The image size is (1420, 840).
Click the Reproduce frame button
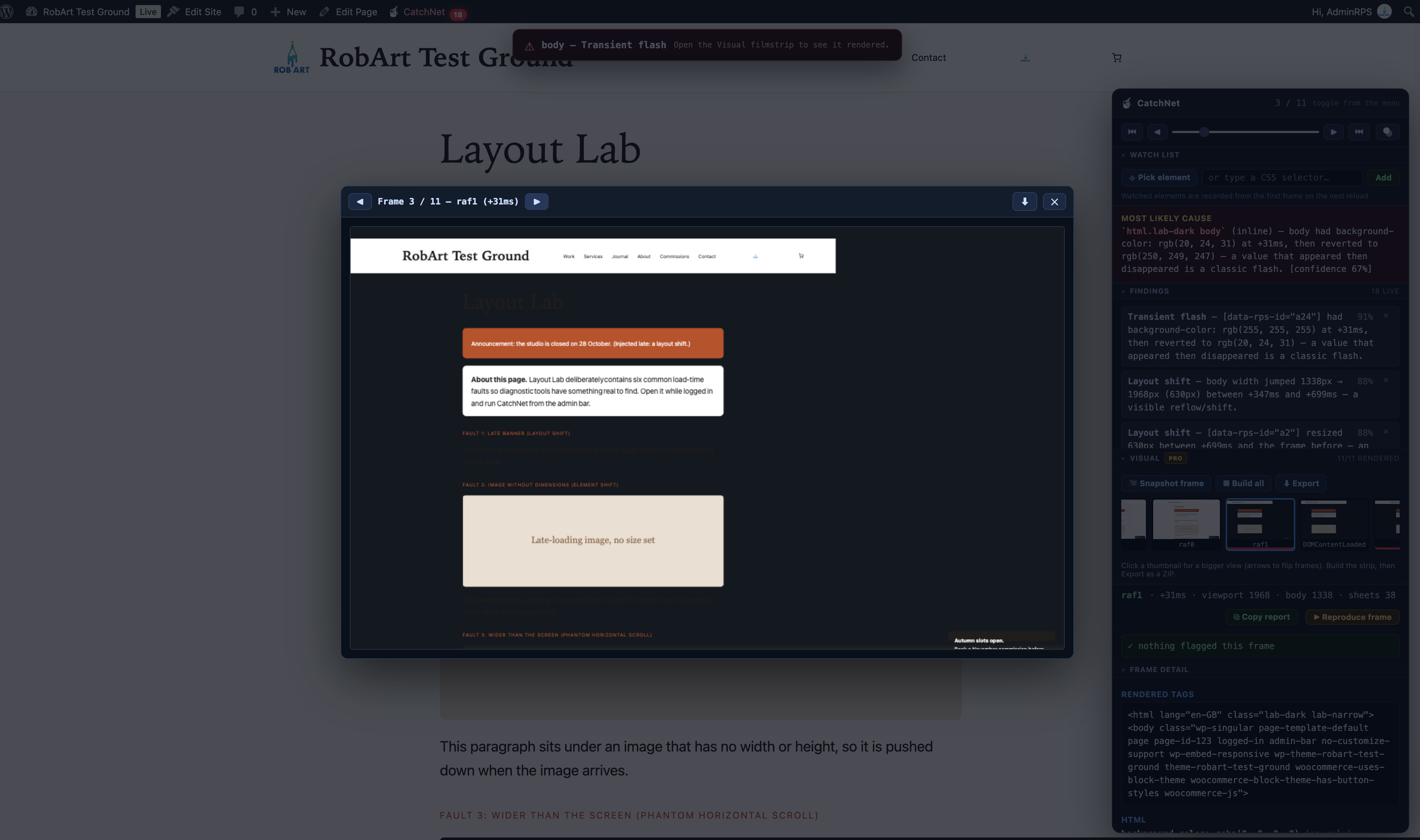pyautogui.click(x=1352, y=617)
